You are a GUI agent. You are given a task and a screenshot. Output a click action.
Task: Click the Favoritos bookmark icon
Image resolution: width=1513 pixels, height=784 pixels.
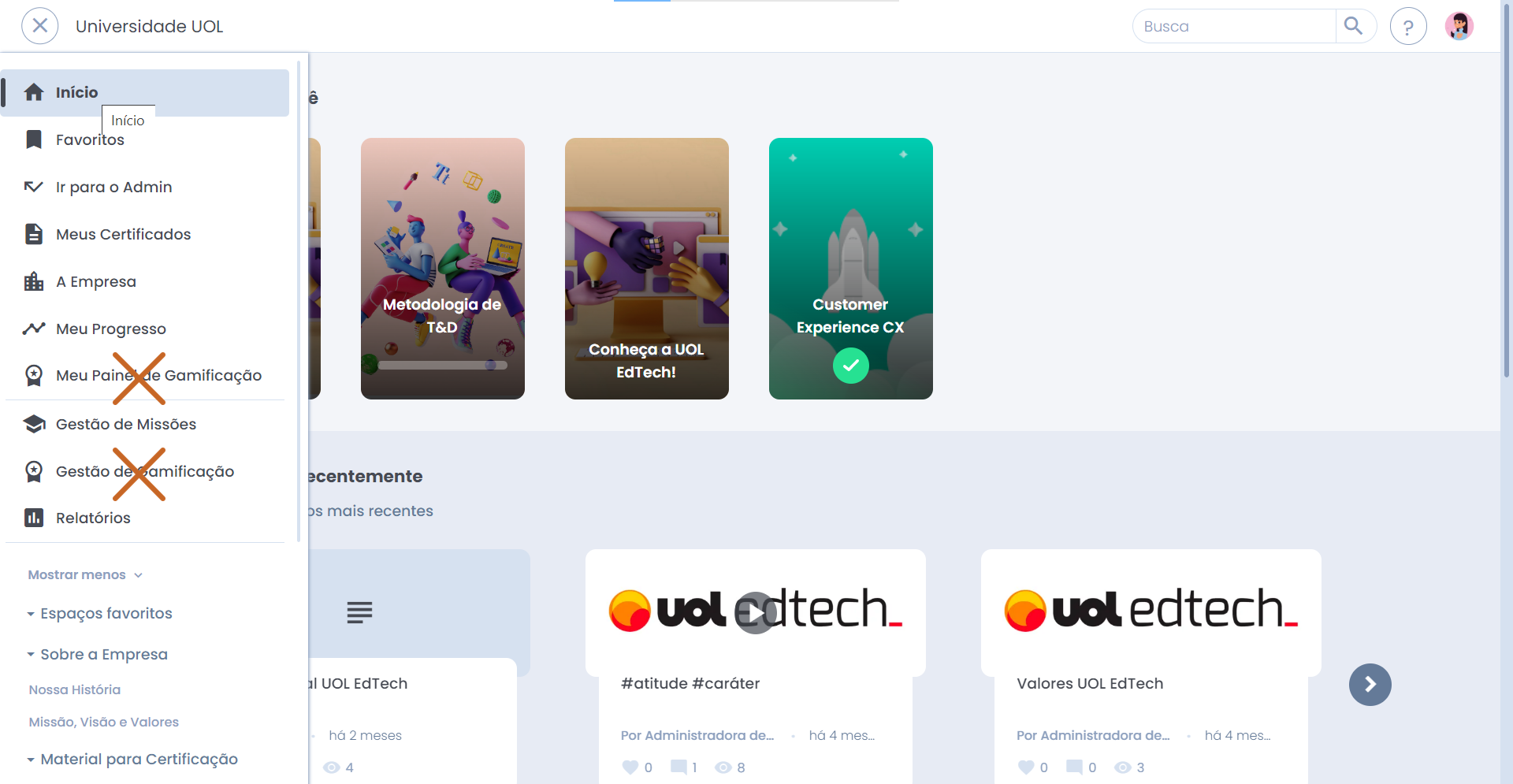point(34,139)
